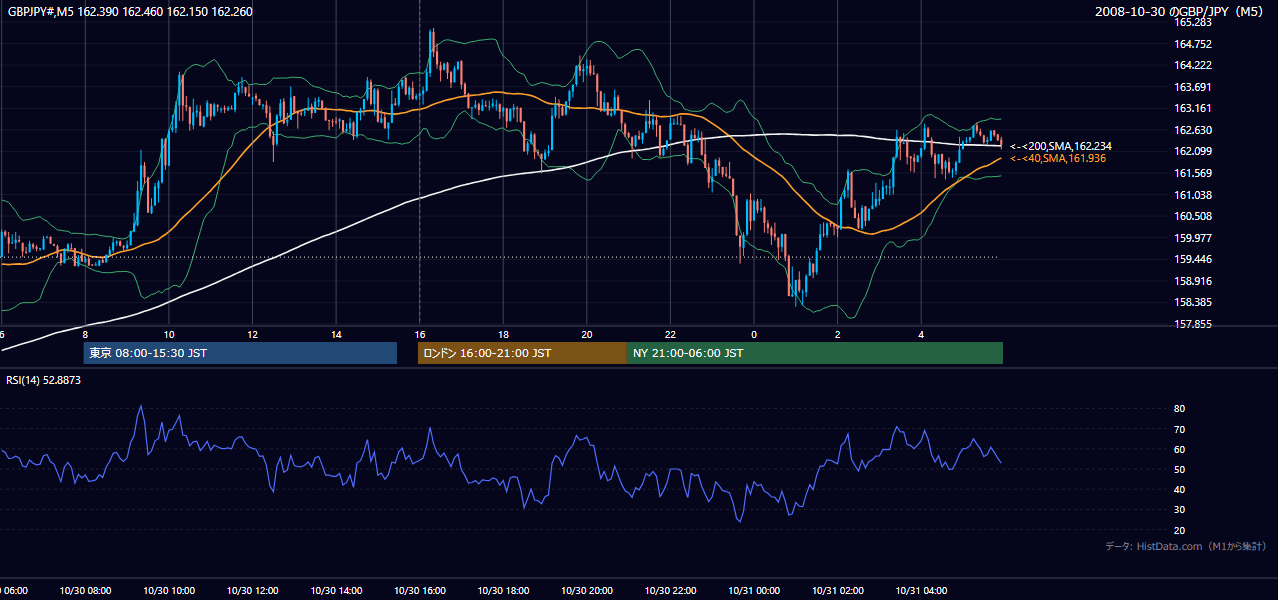
Task: Click the 40 SMA 161.936 label
Action: (x=1057, y=158)
